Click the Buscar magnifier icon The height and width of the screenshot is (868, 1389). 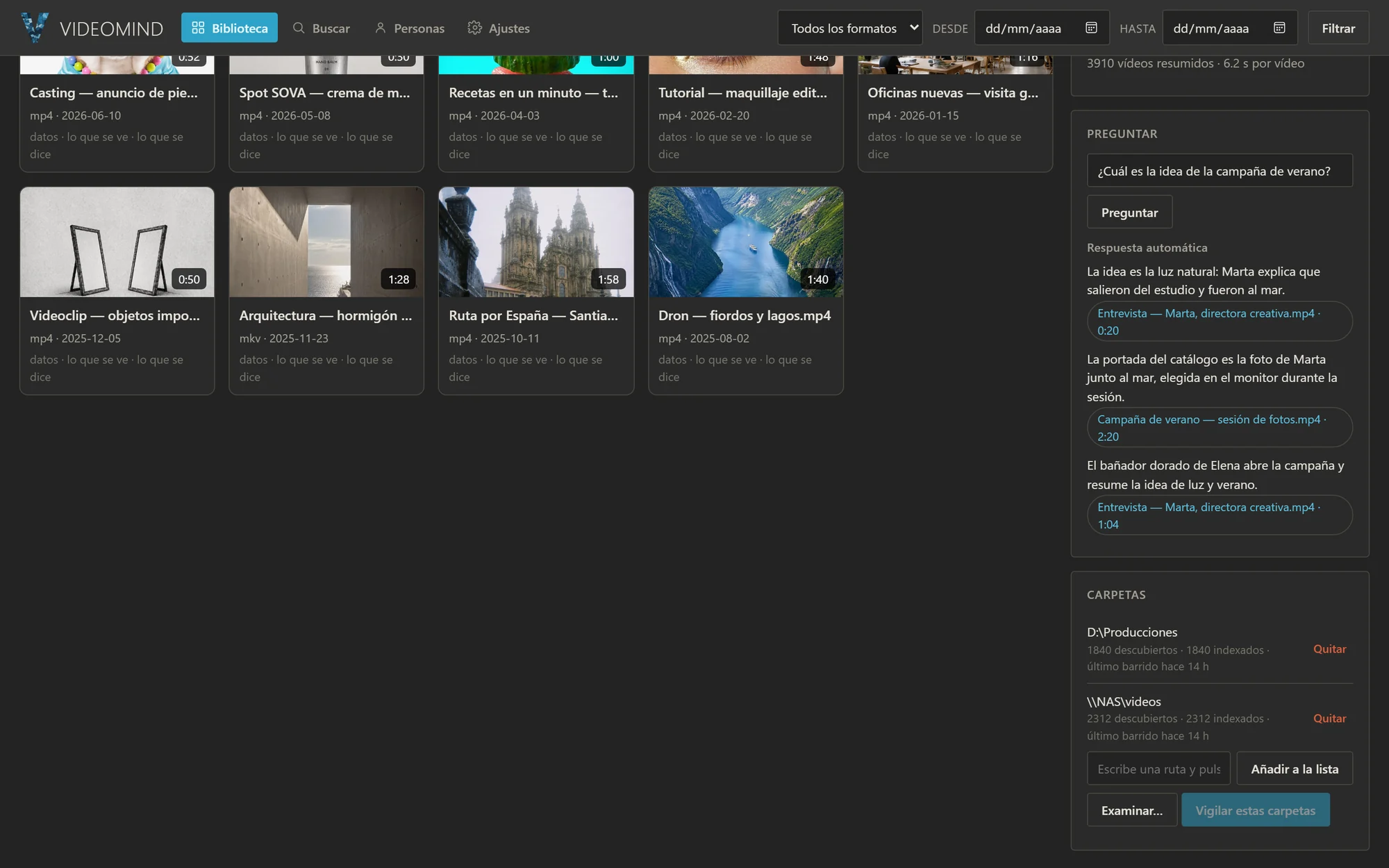point(299,28)
